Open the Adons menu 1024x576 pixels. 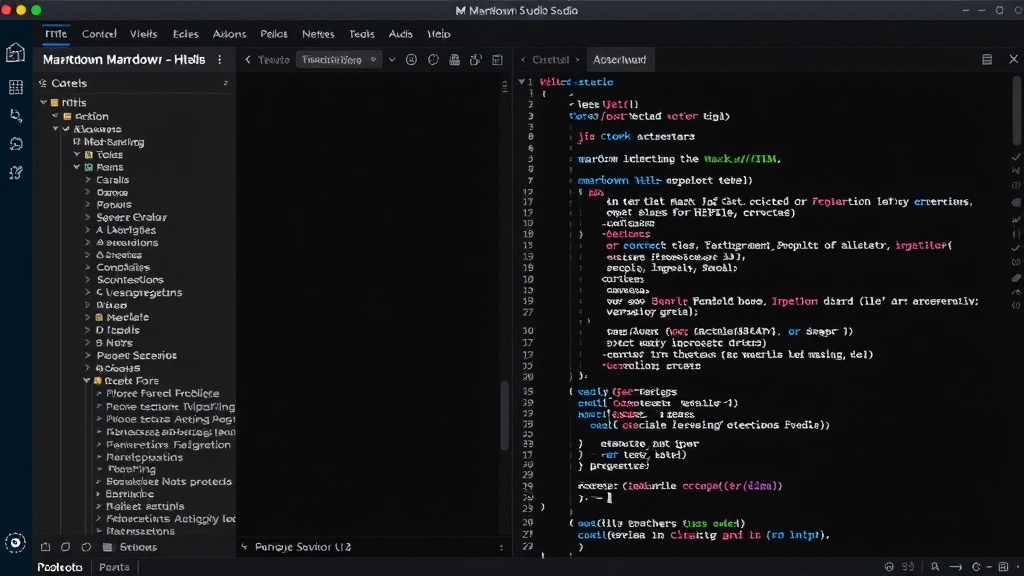tap(229, 34)
